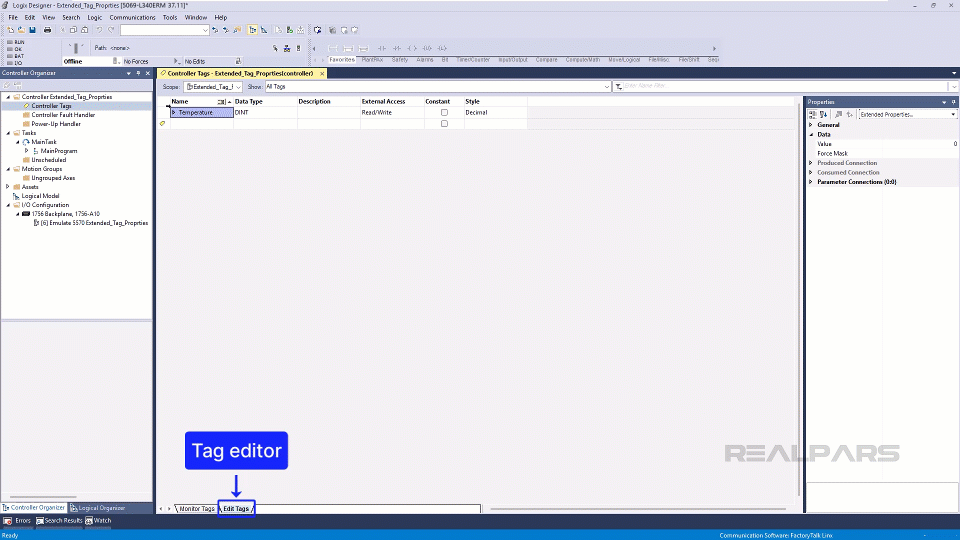Select Controller Fault Handler in tree
The height and width of the screenshot is (540, 960).
(63, 115)
